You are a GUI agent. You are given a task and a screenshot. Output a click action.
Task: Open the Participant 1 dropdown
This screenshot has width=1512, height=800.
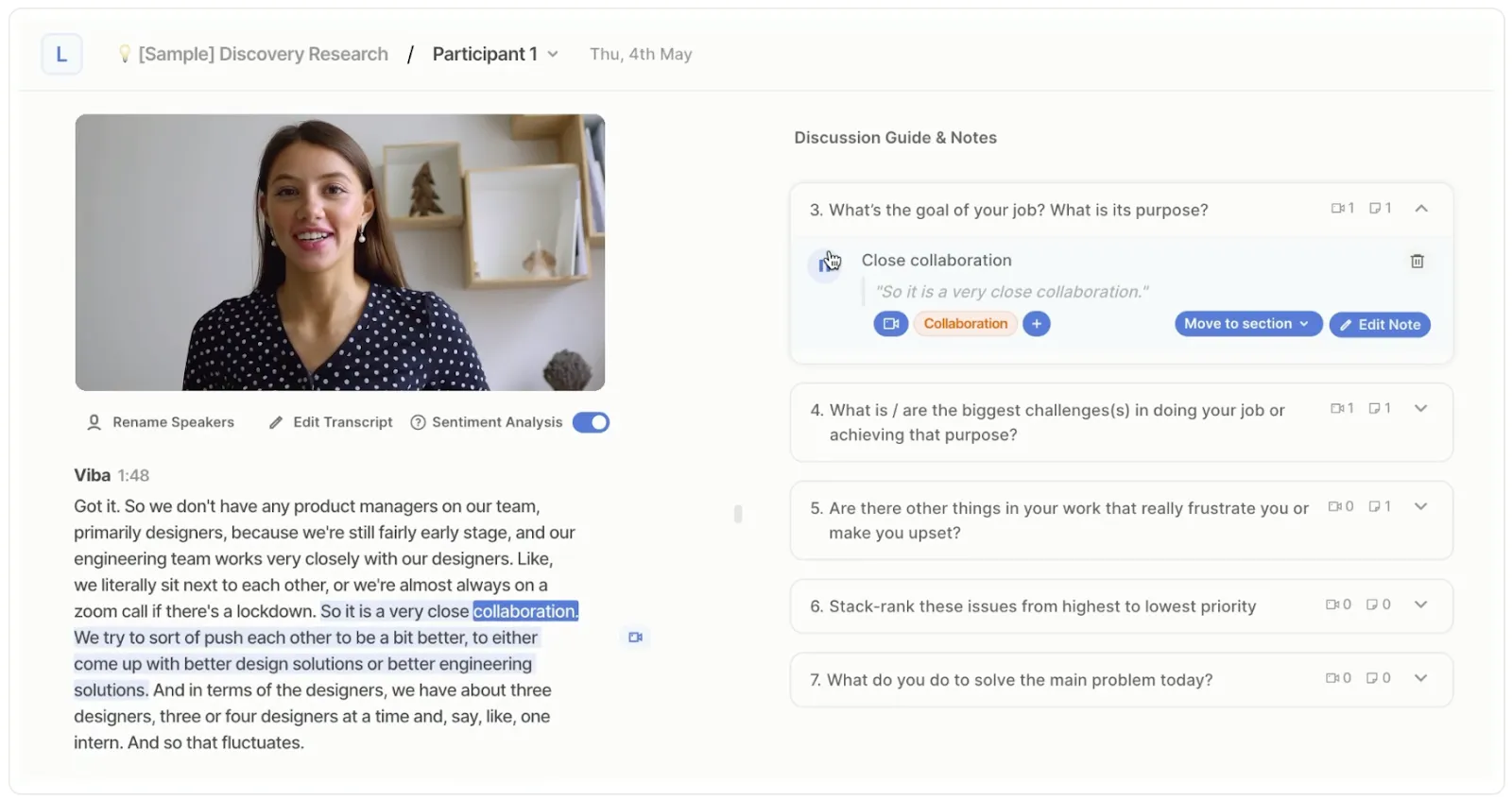click(495, 54)
